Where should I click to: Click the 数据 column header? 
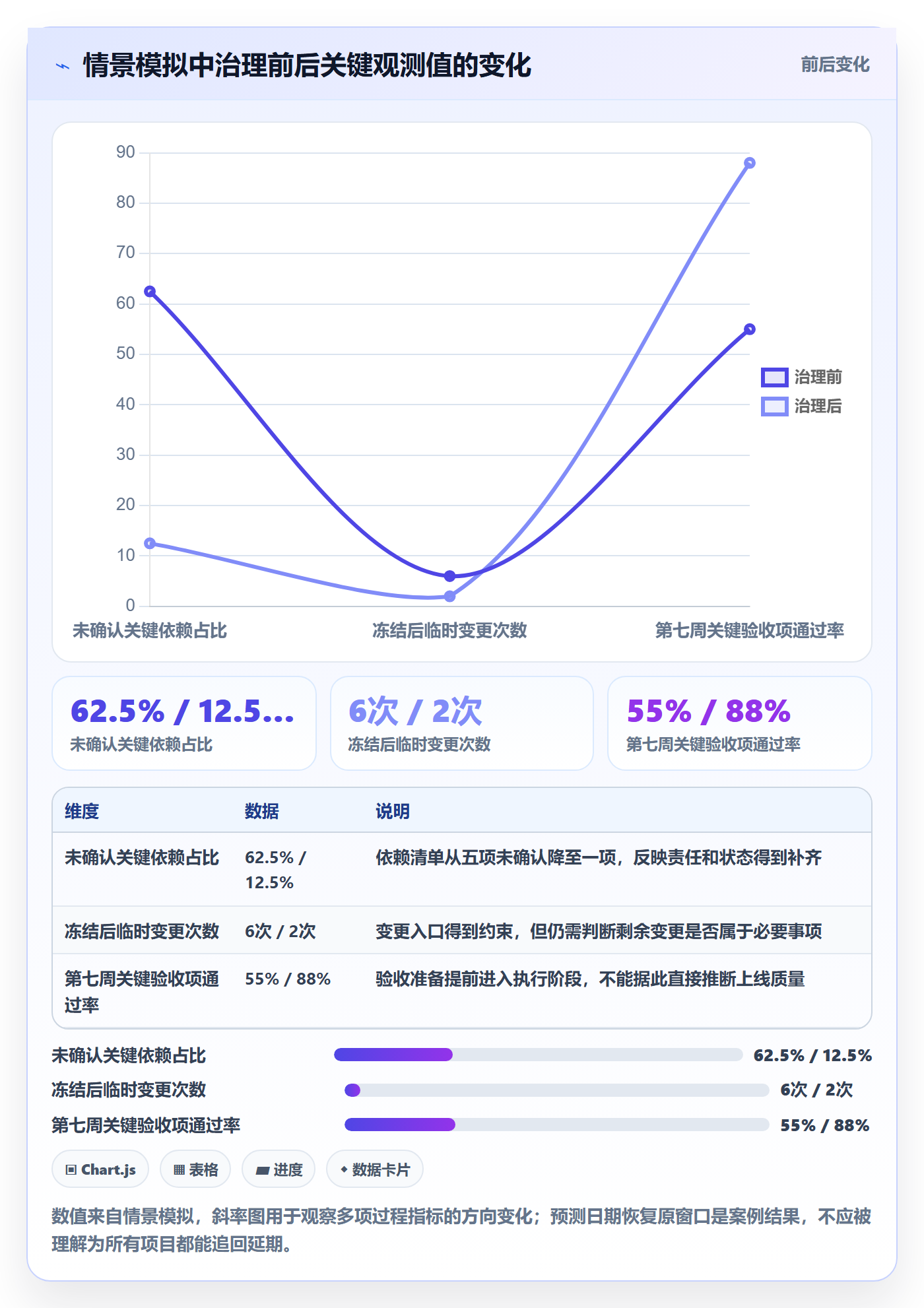pyautogui.click(x=262, y=811)
